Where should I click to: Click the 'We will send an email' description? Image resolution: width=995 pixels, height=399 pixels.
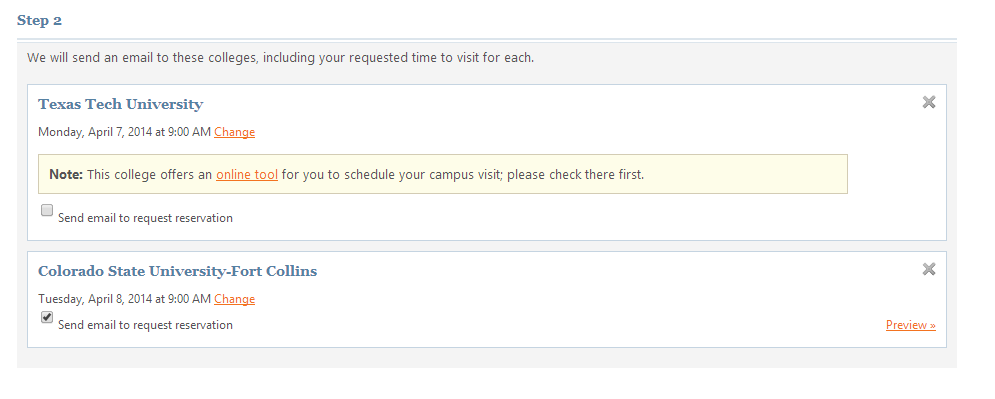point(280,58)
